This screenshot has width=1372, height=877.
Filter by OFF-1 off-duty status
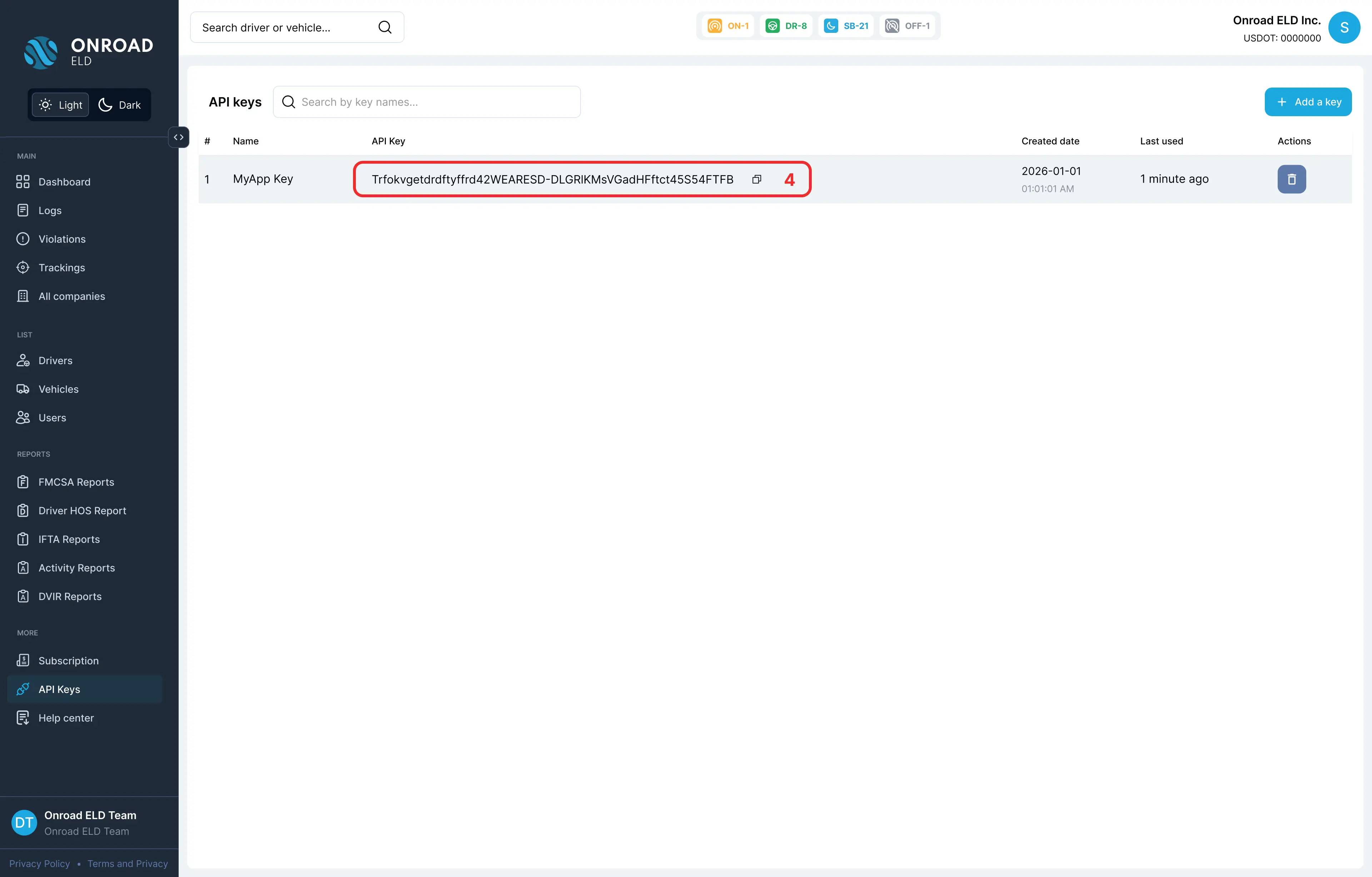tap(908, 26)
